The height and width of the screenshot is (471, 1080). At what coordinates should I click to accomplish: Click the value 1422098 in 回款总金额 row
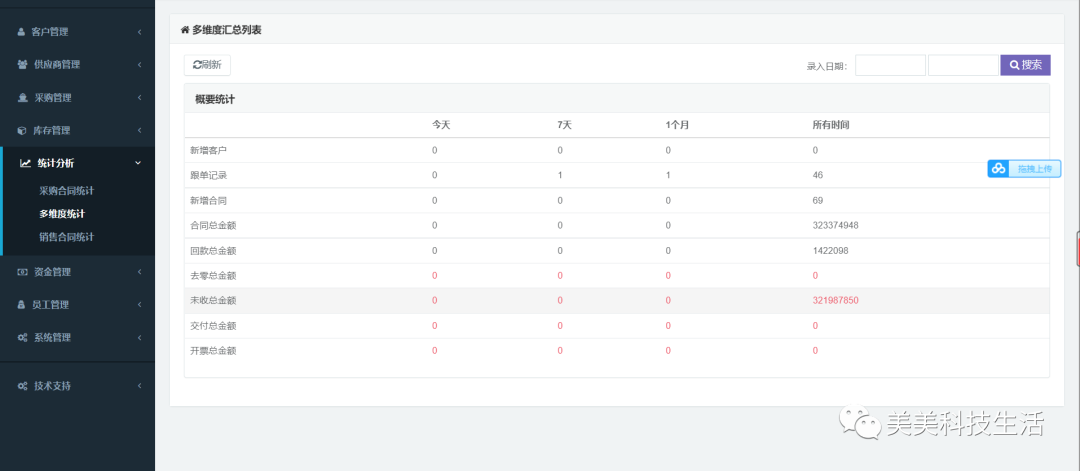(x=831, y=251)
